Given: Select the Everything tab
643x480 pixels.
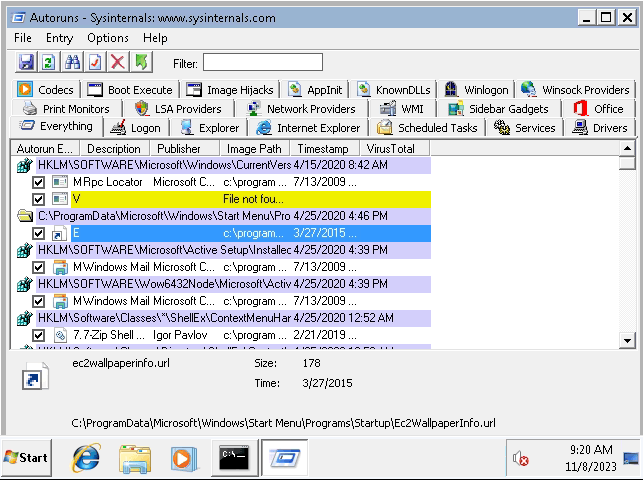Looking at the screenshot, I should [56, 126].
